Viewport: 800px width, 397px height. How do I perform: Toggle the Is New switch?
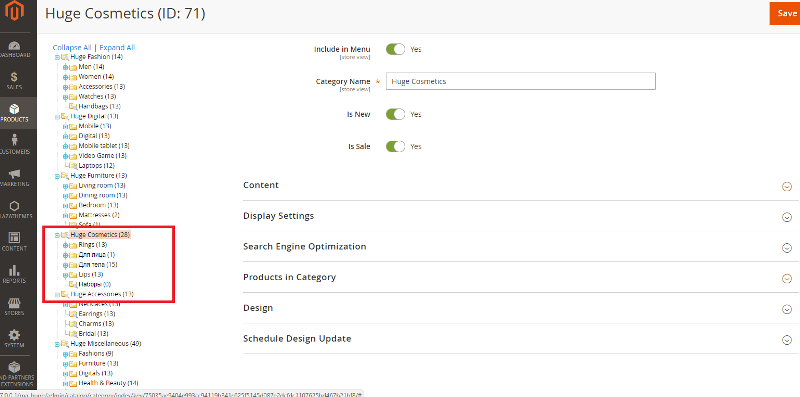[395, 114]
